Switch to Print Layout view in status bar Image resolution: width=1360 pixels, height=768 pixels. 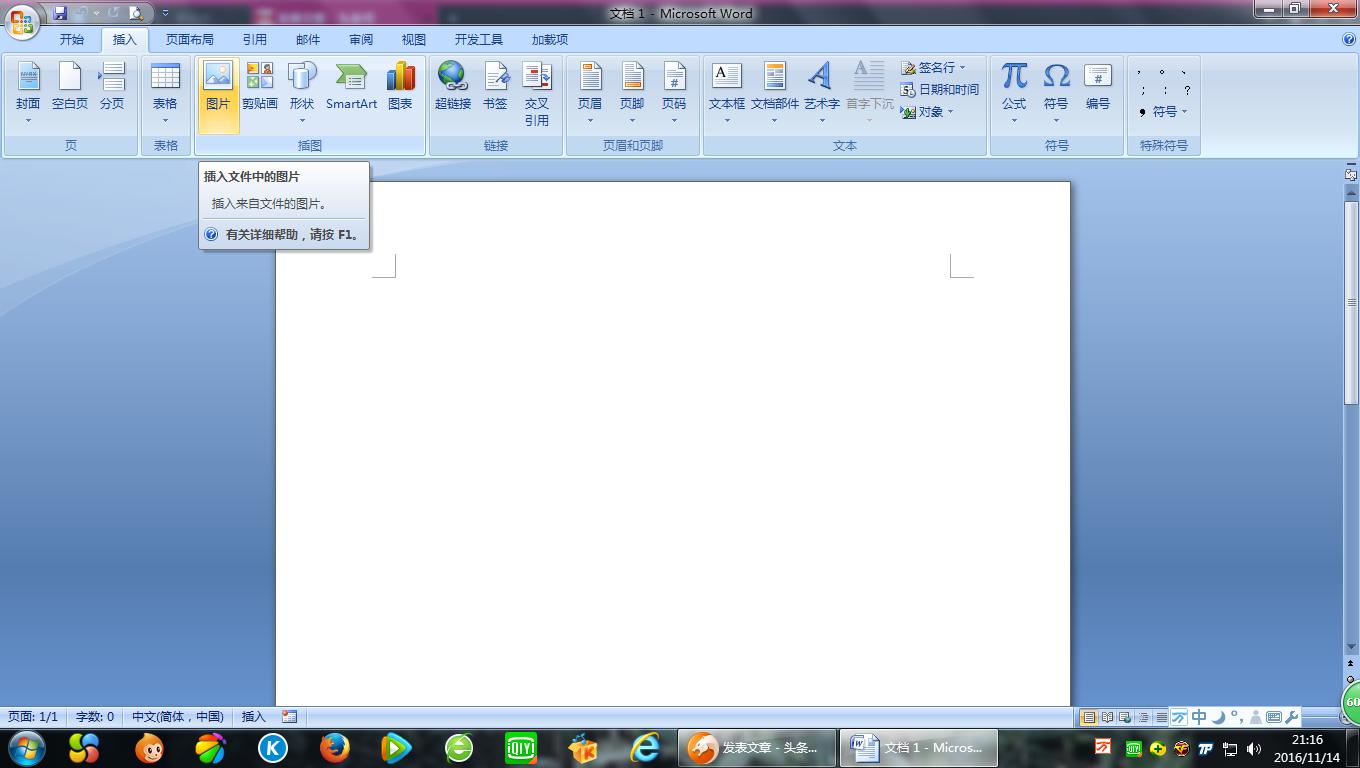tap(1089, 717)
